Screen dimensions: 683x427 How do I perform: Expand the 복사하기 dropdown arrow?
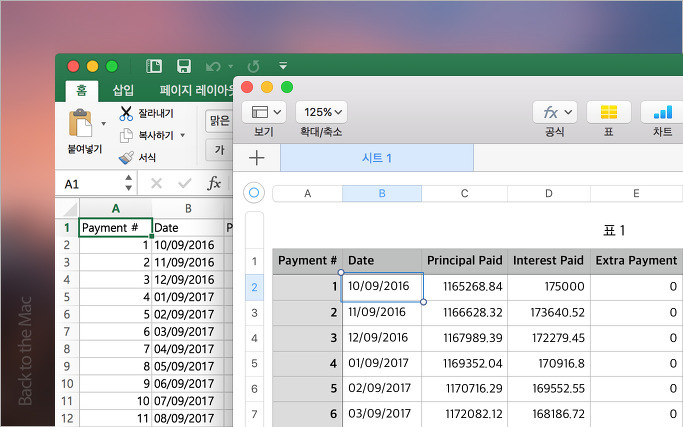click(183, 136)
